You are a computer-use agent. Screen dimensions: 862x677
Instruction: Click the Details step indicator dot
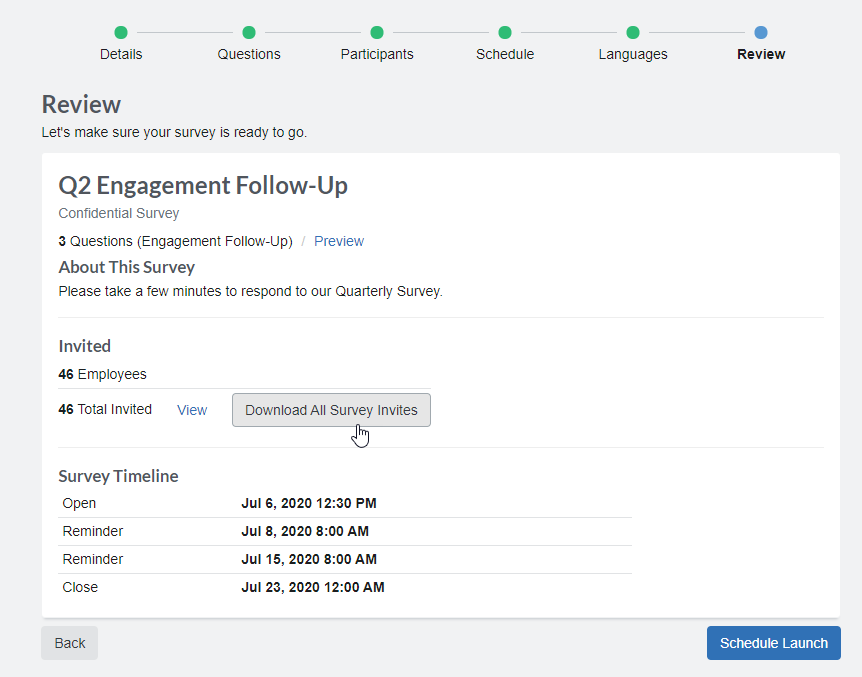click(x=120, y=31)
